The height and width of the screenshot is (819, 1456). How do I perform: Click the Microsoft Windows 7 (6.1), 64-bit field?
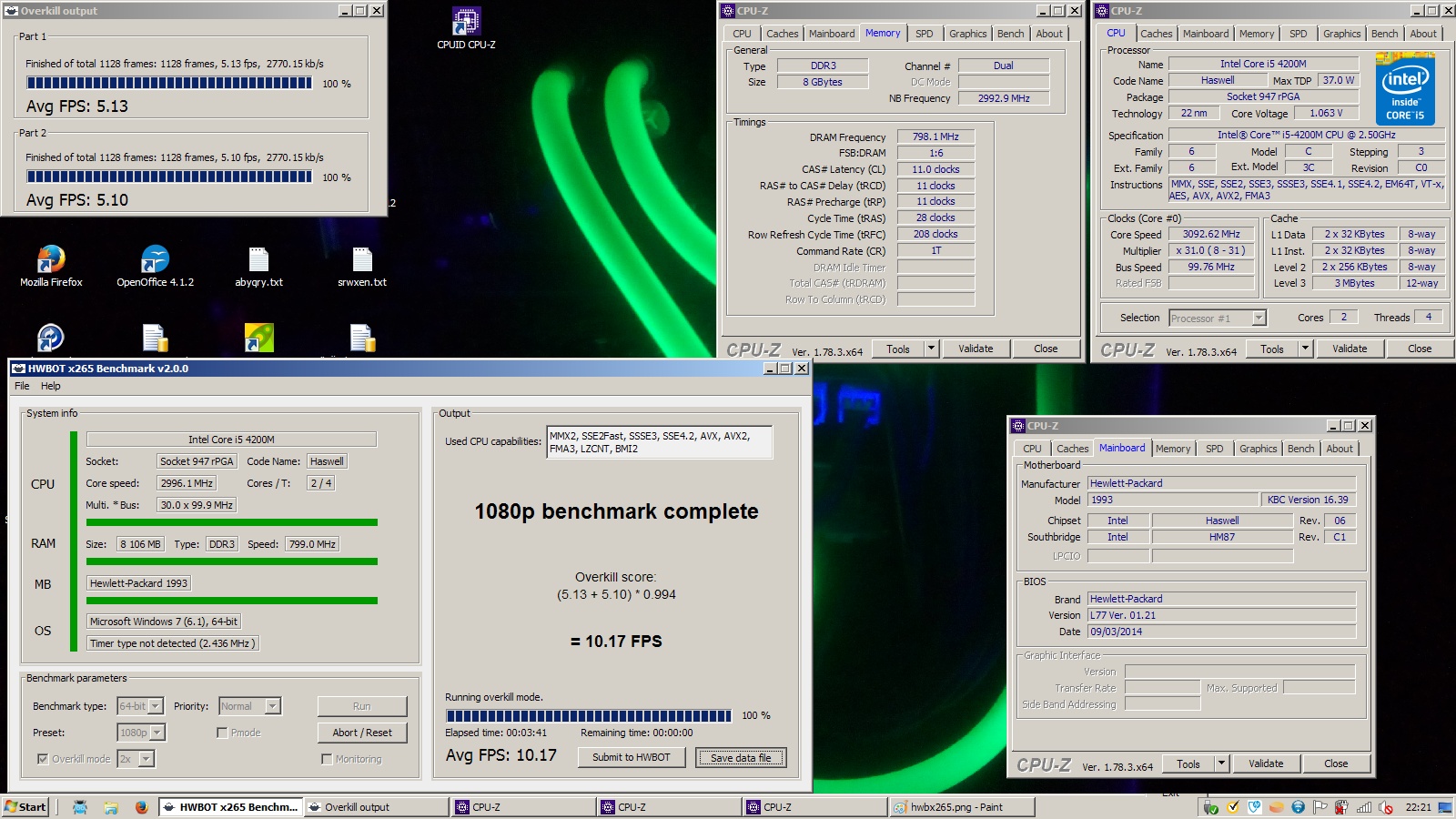pos(164,622)
